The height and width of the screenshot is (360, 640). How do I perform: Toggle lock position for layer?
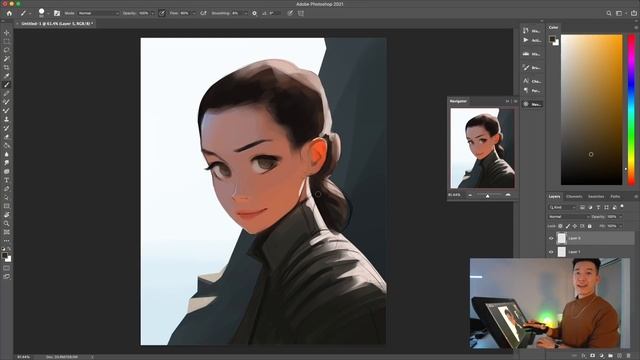575,226
